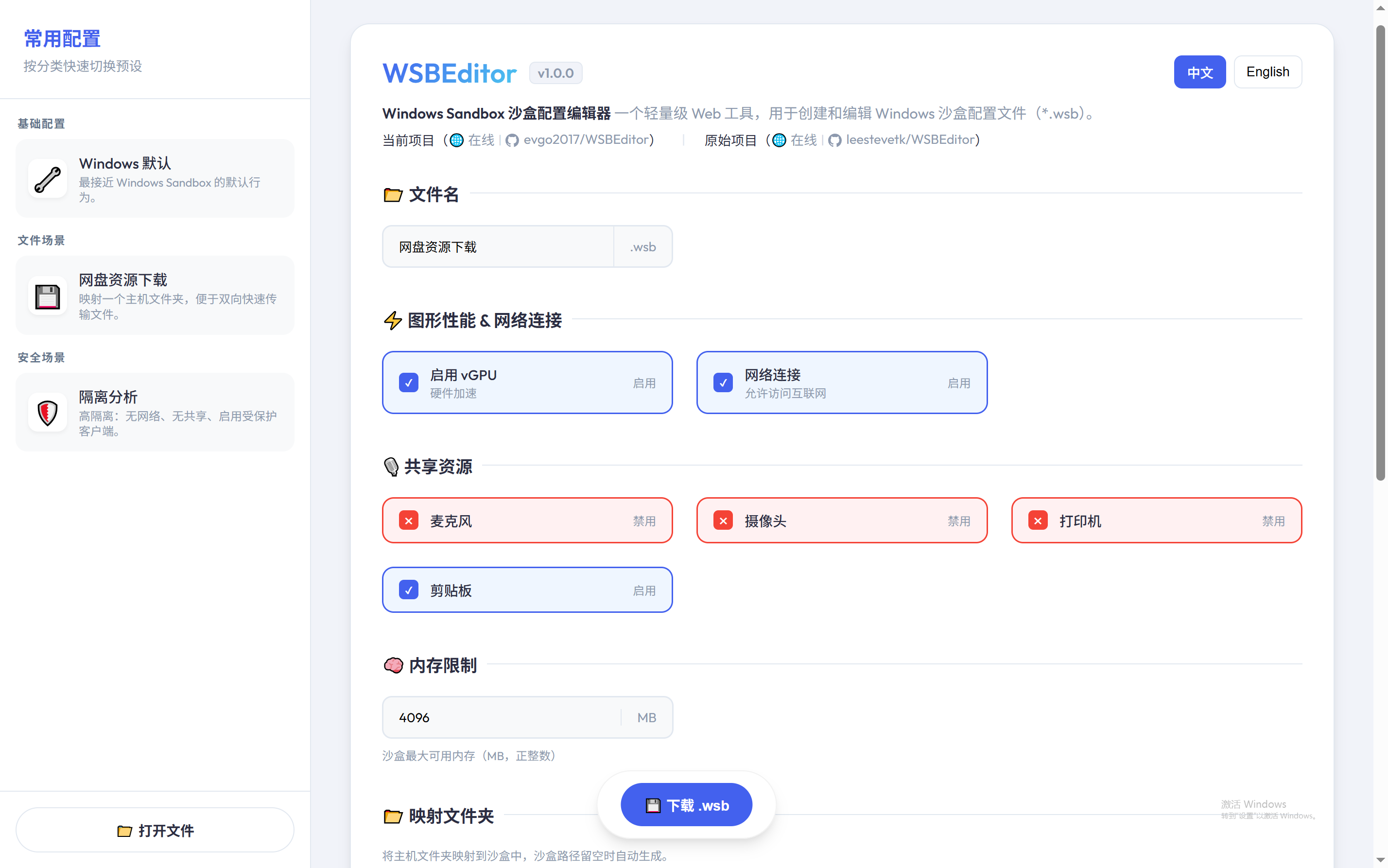Image resolution: width=1388 pixels, height=868 pixels.
Task: Click the globe icon before 在线 of 当前项目
Action: coord(455,139)
